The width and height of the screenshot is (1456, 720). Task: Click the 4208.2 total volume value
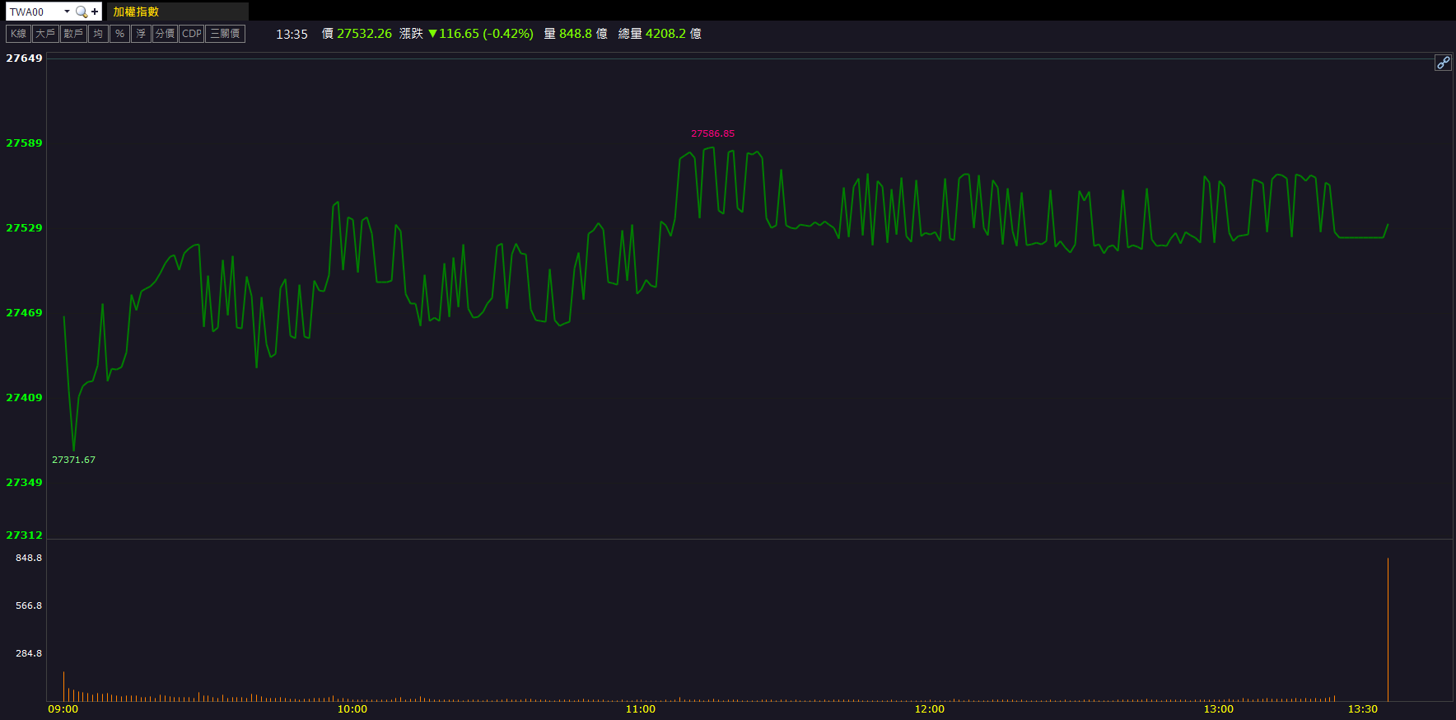[x=666, y=33]
